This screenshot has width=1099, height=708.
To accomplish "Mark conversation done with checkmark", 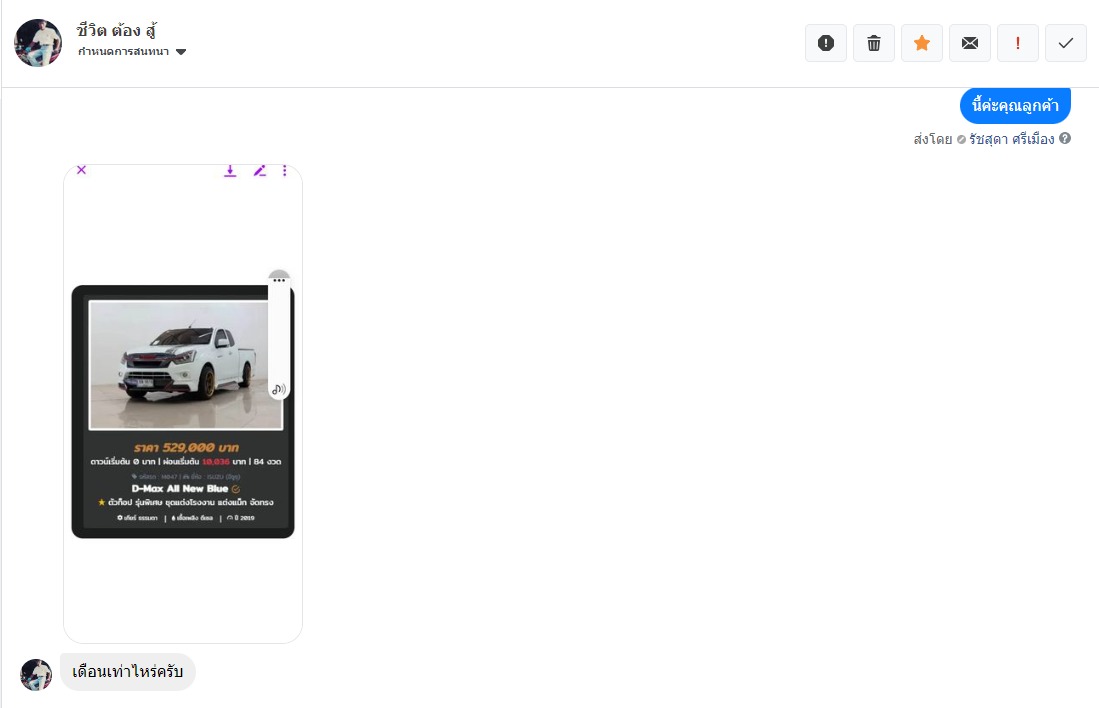I will pyautogui.click(x=1066, y=43).
